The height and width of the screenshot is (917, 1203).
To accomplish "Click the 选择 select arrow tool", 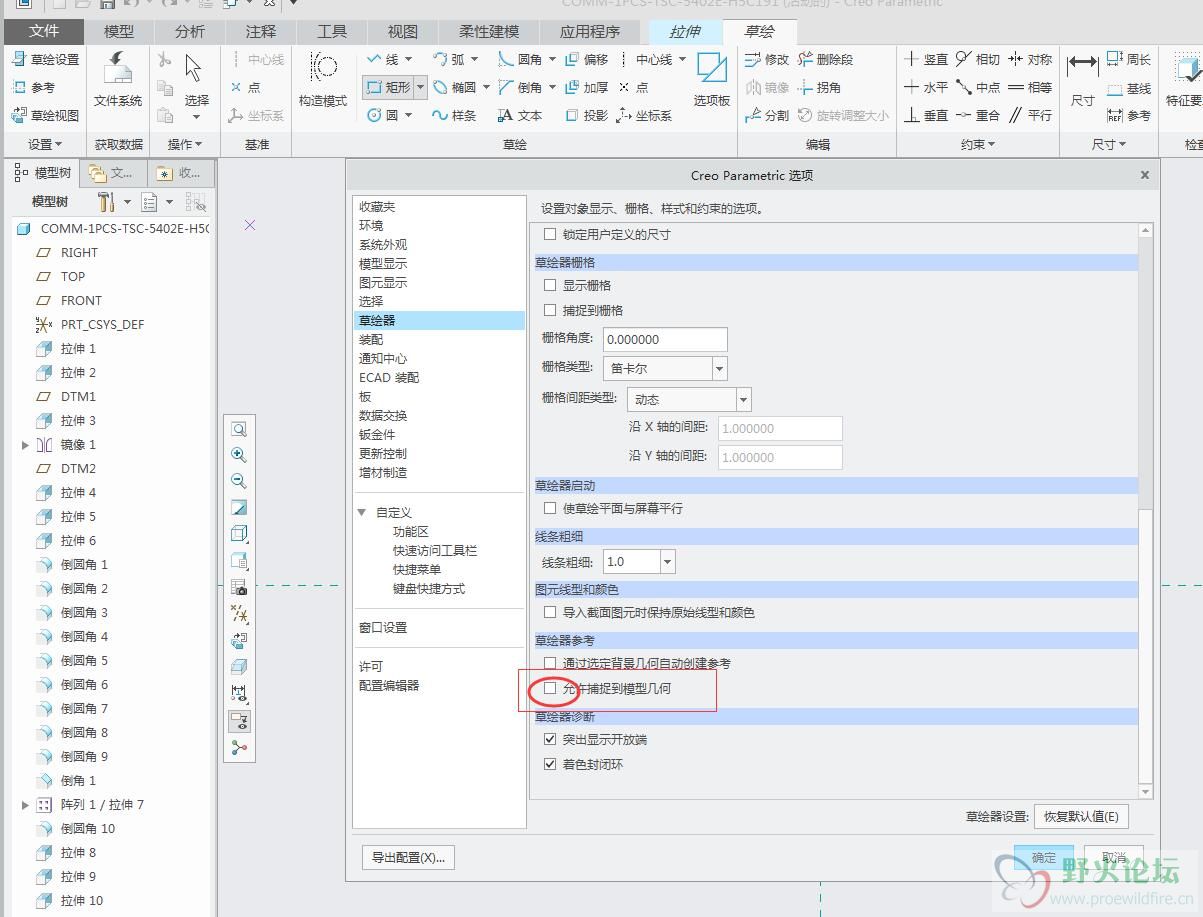I will [195, 80].
